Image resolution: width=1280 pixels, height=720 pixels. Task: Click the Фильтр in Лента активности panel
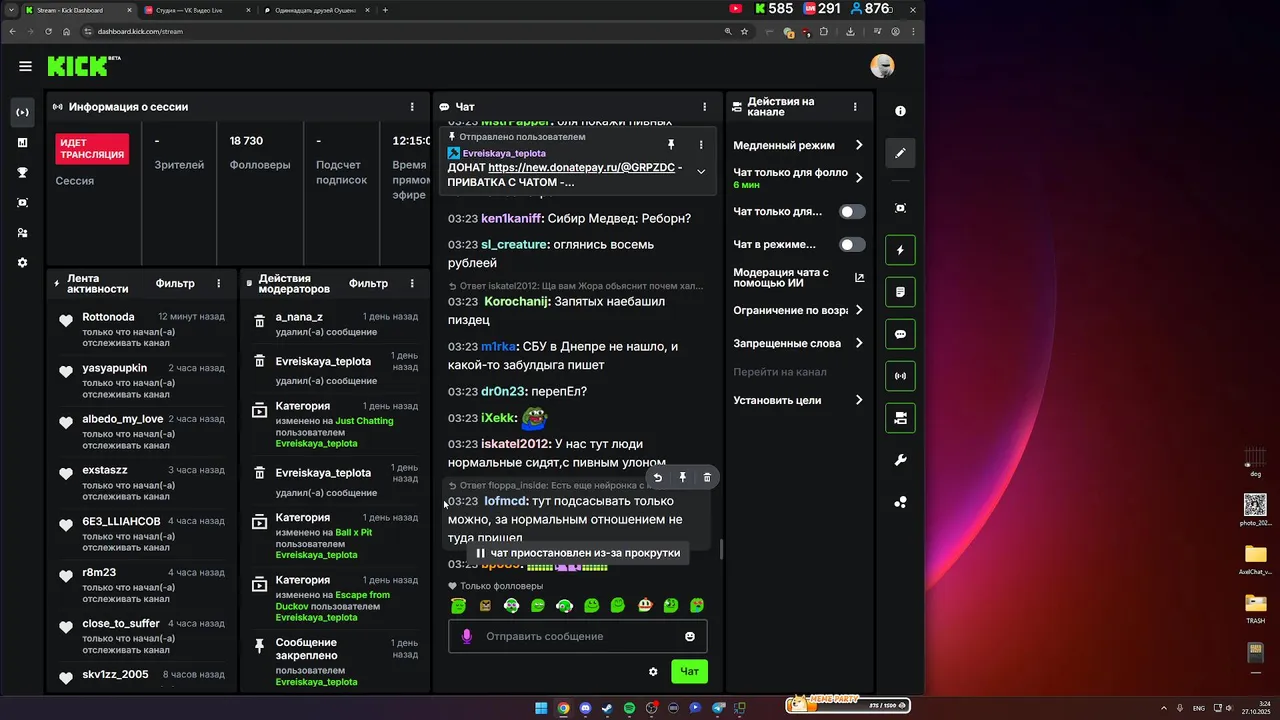(175, 284)
